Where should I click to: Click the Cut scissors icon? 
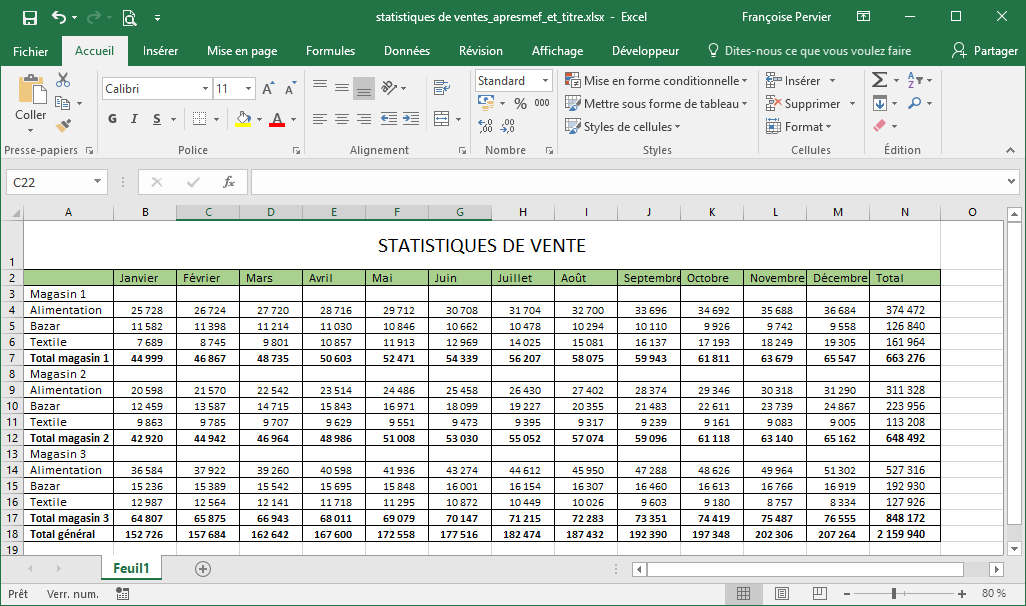pyautogui.click(x=63, y=80)
